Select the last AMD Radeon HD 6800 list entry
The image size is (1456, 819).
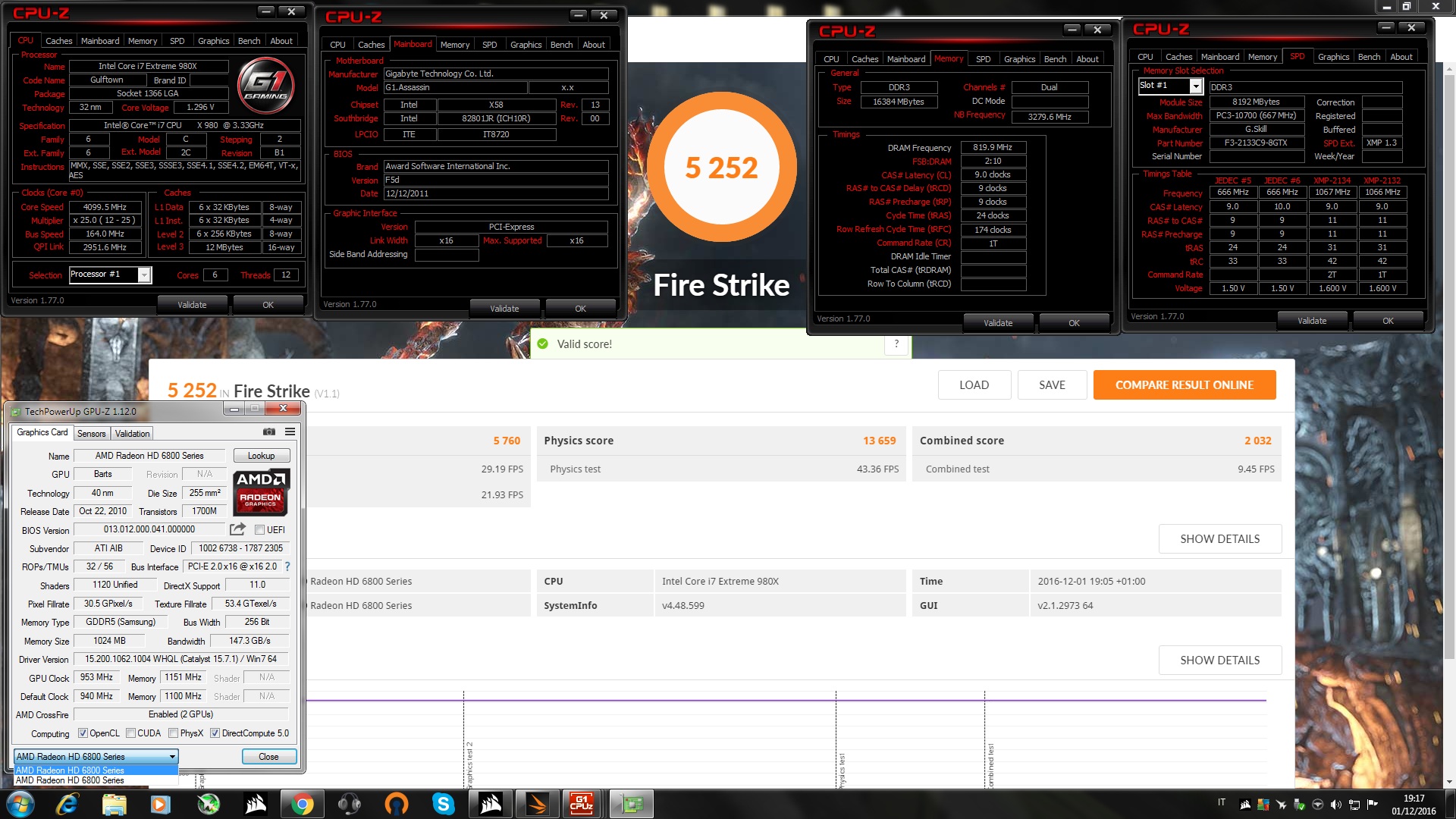point(96,780)
